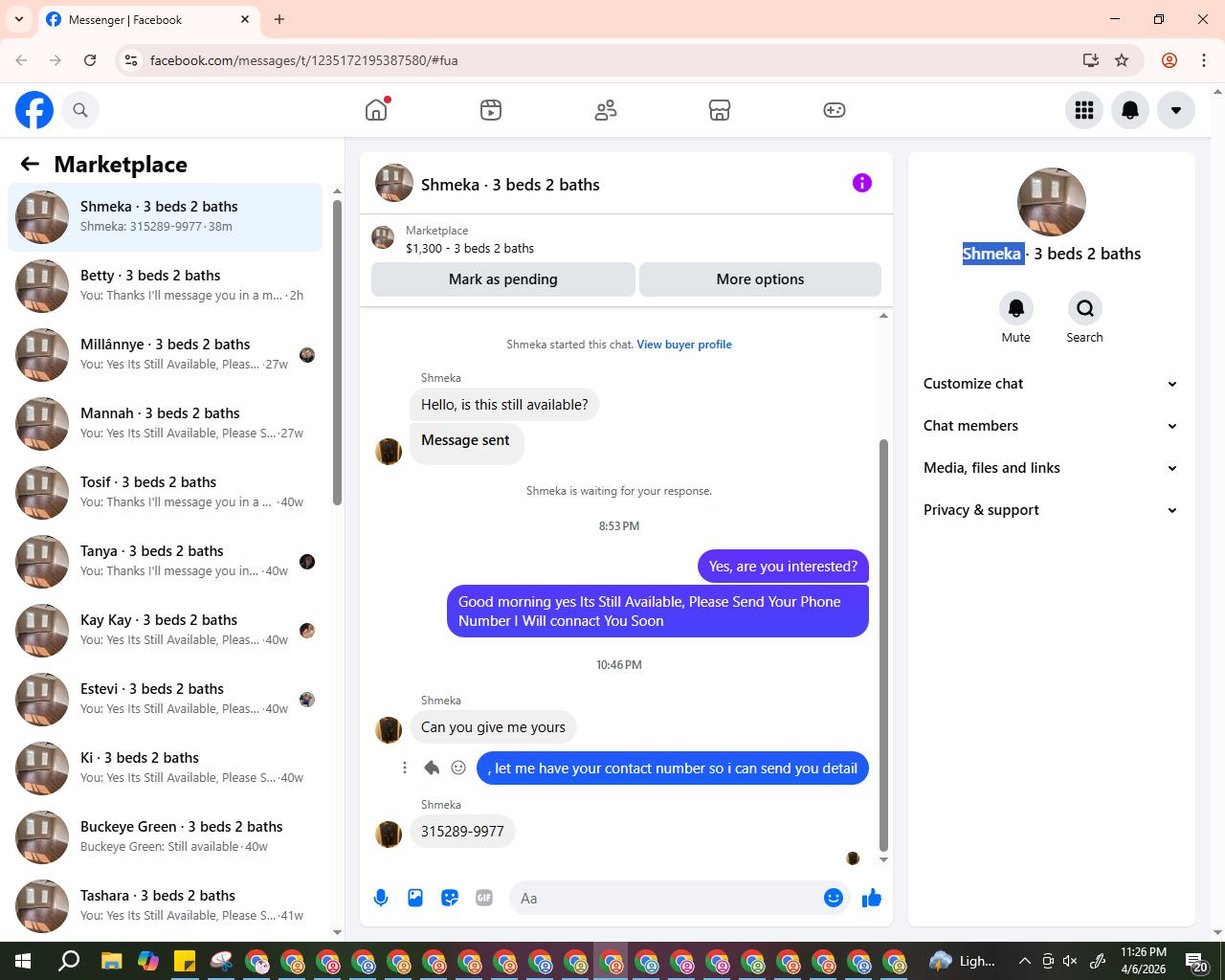1225x980 pixels.
Task: Choose a GIF icon
Action: tap(484, 898)
